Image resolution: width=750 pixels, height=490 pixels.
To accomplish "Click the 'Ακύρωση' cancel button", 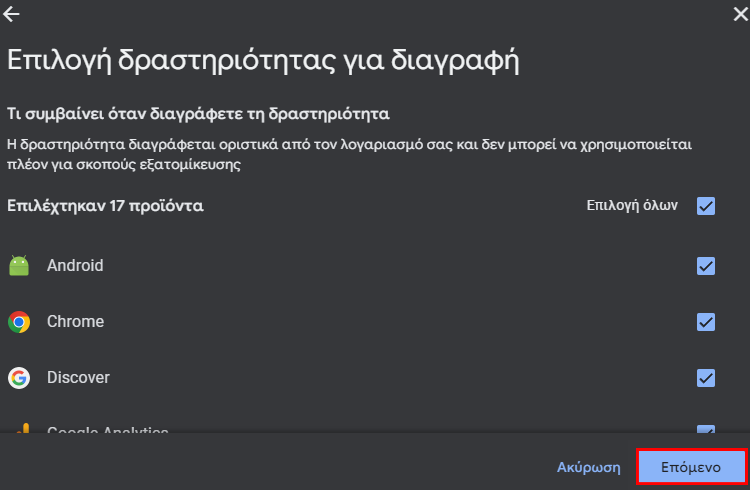I will click(589, 467).
